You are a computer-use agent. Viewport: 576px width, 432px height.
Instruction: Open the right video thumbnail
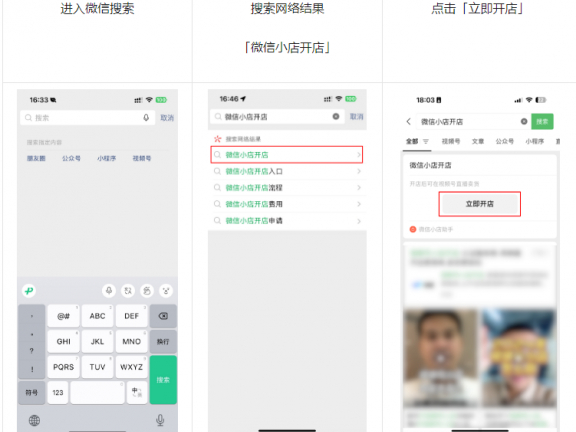coord(518,358)
